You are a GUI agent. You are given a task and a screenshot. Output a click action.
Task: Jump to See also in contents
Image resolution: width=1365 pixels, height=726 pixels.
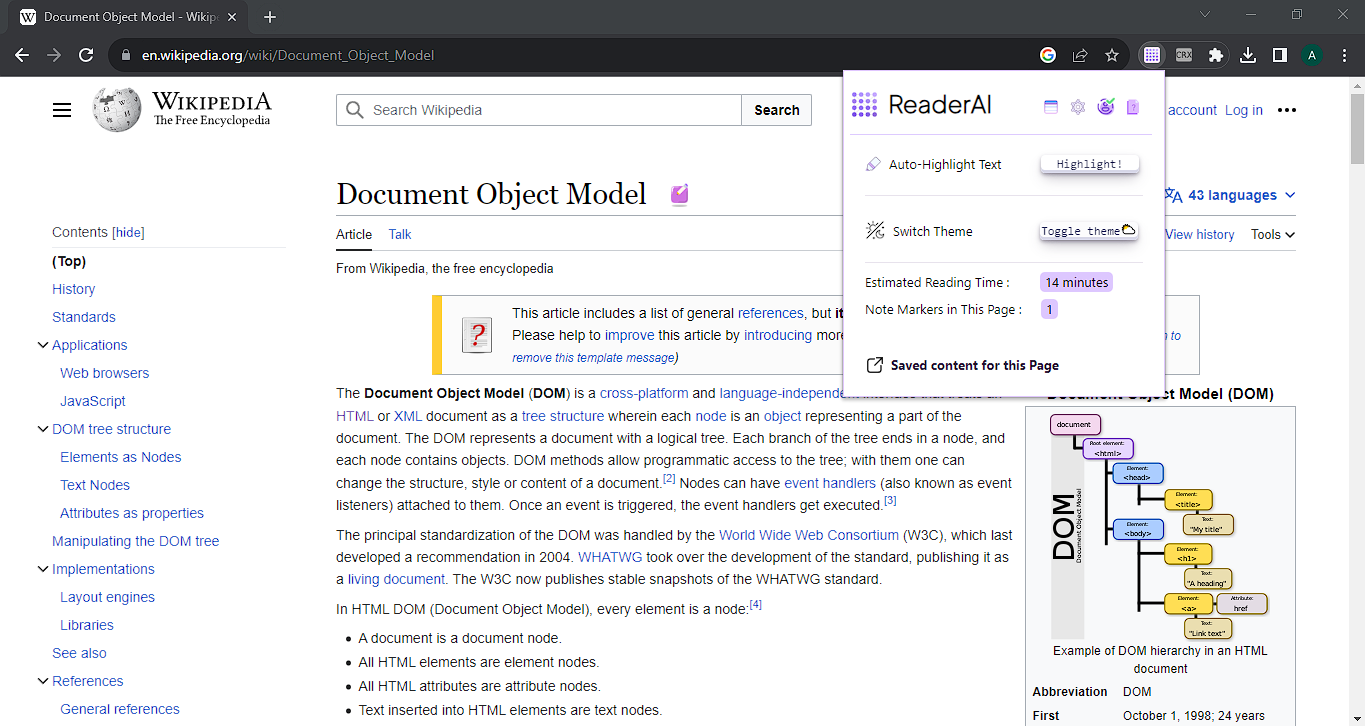[79, 653]
